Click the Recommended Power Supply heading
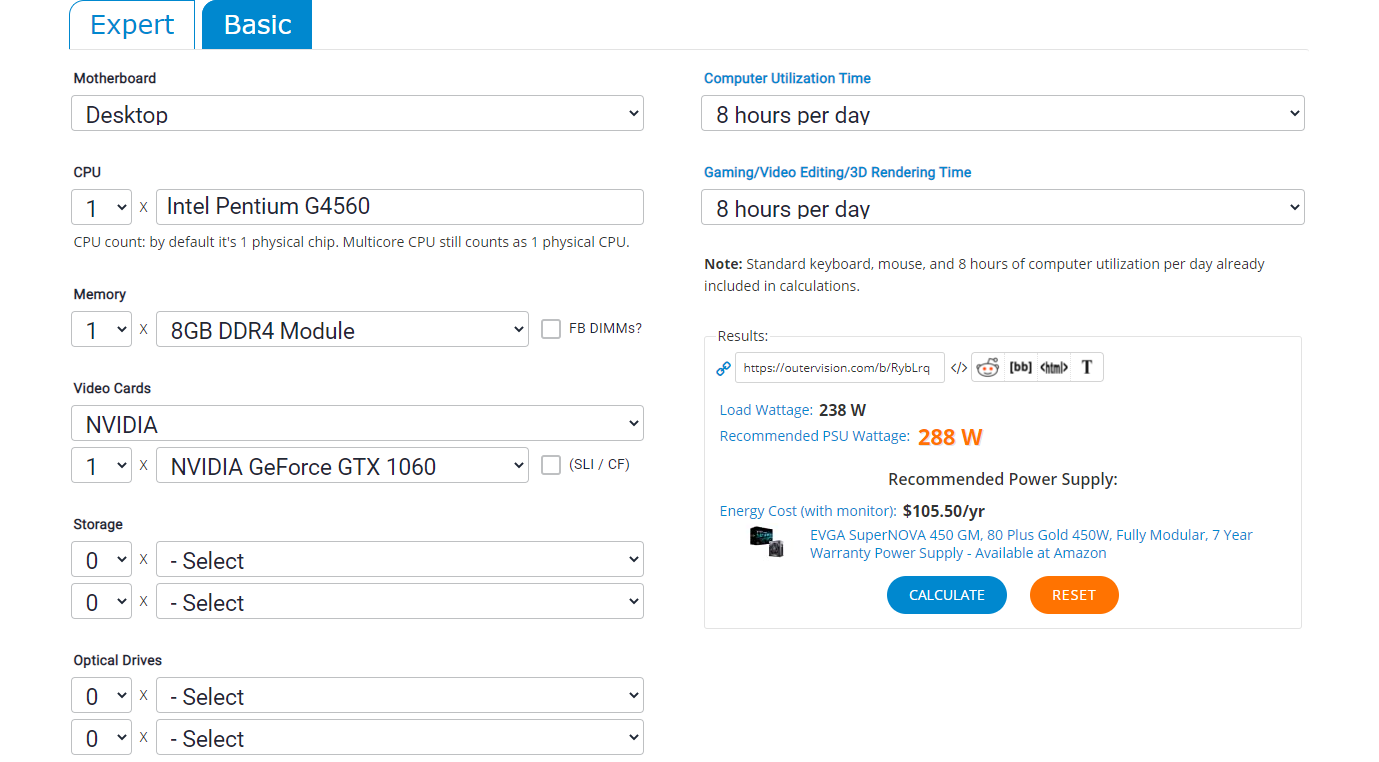This screenshot has width=1379, height=762. [x=1003, y=479]
